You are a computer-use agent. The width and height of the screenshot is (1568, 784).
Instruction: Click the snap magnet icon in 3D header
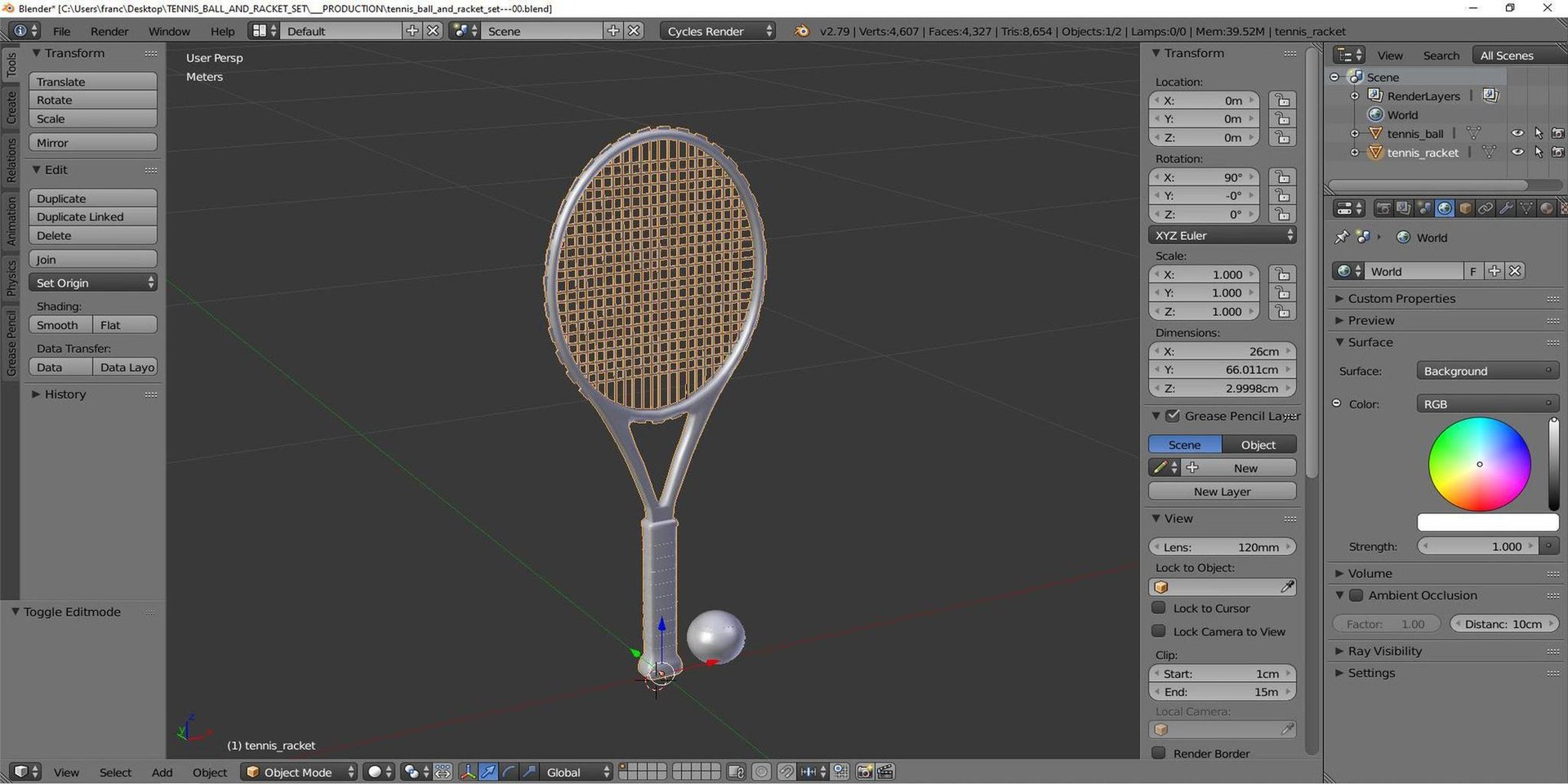coord(786,772)
